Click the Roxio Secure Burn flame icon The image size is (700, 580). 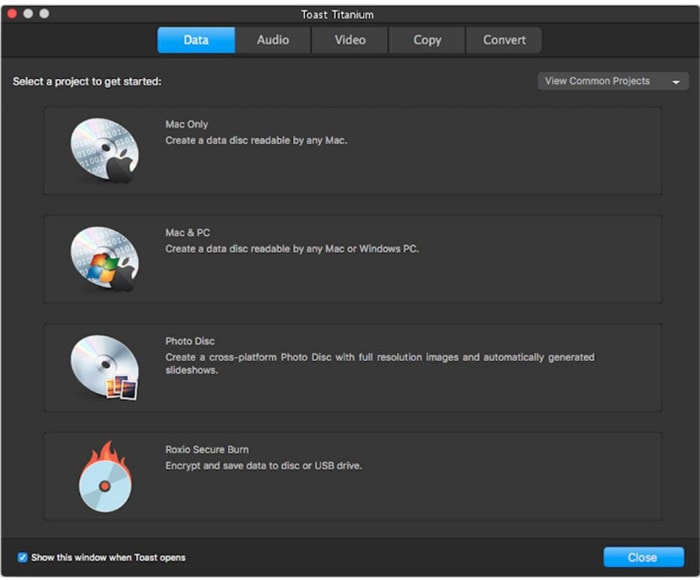[105, 476]
